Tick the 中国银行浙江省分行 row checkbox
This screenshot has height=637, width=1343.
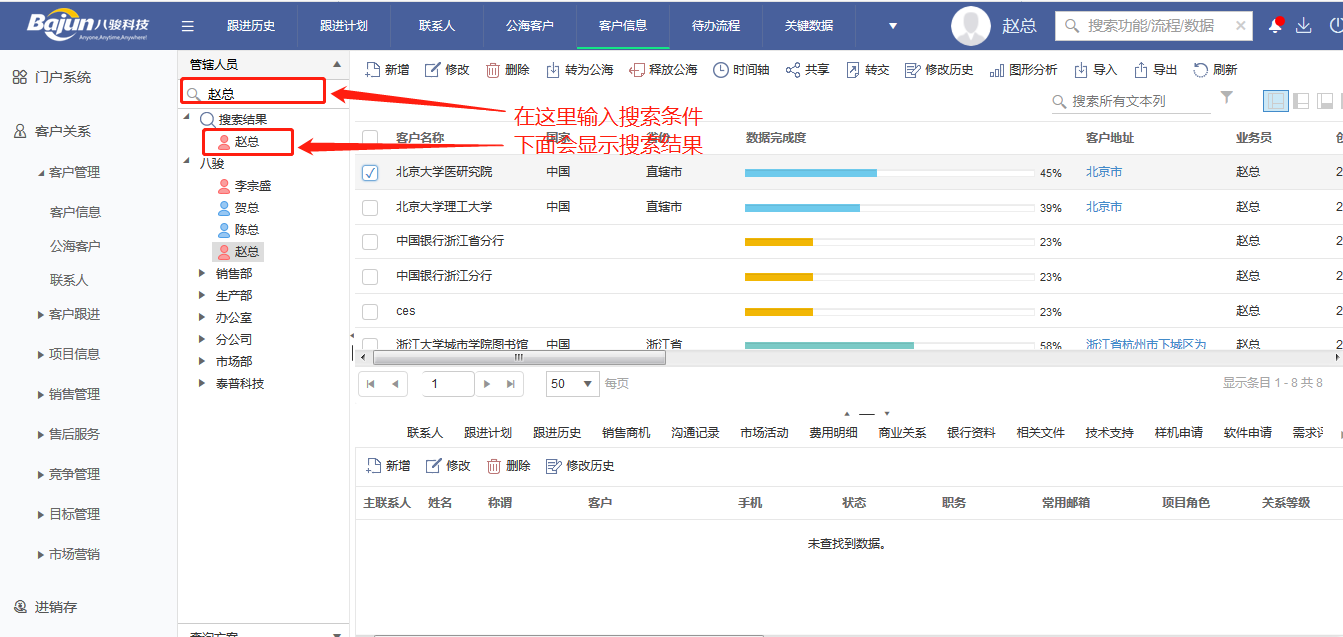tap(370, 242)
